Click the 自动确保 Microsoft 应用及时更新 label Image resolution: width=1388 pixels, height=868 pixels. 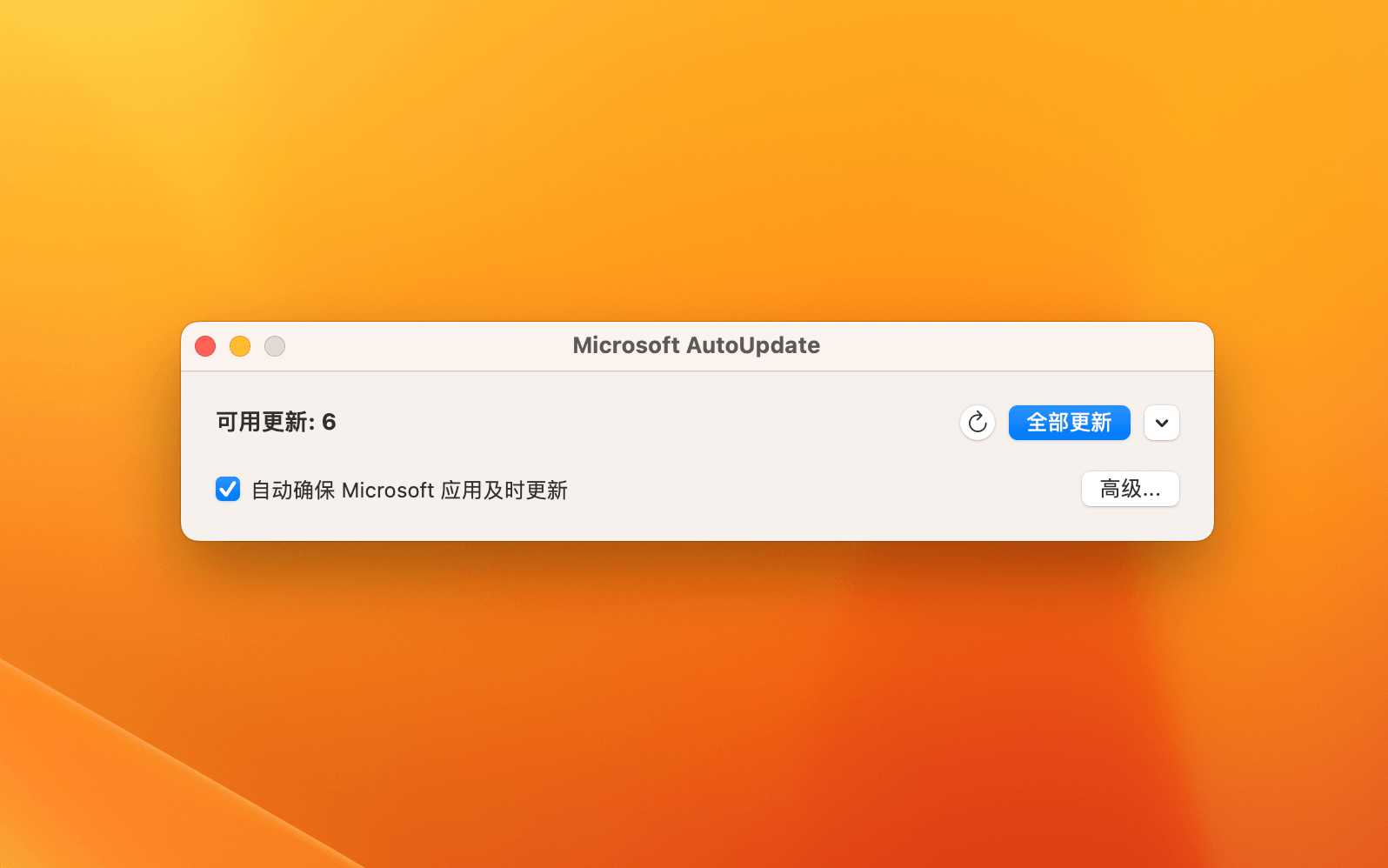(x=409, y=491)
